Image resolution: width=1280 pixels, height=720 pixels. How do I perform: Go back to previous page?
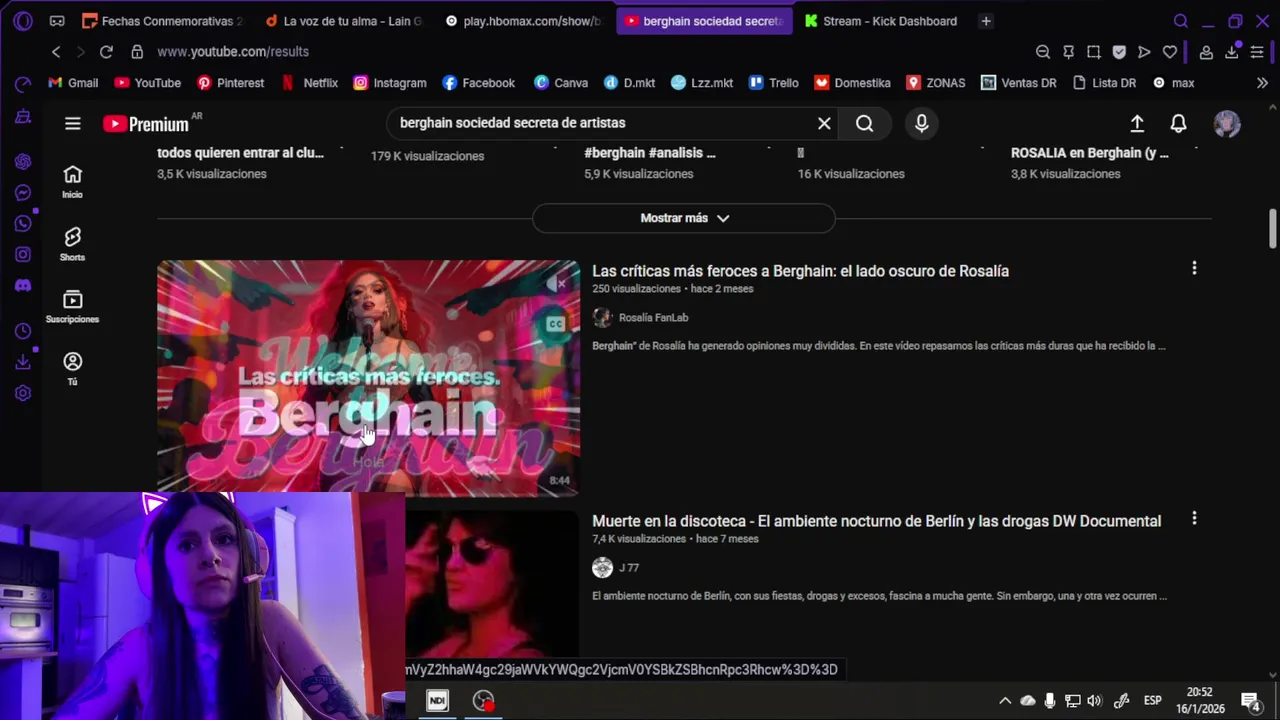[56, 52]
